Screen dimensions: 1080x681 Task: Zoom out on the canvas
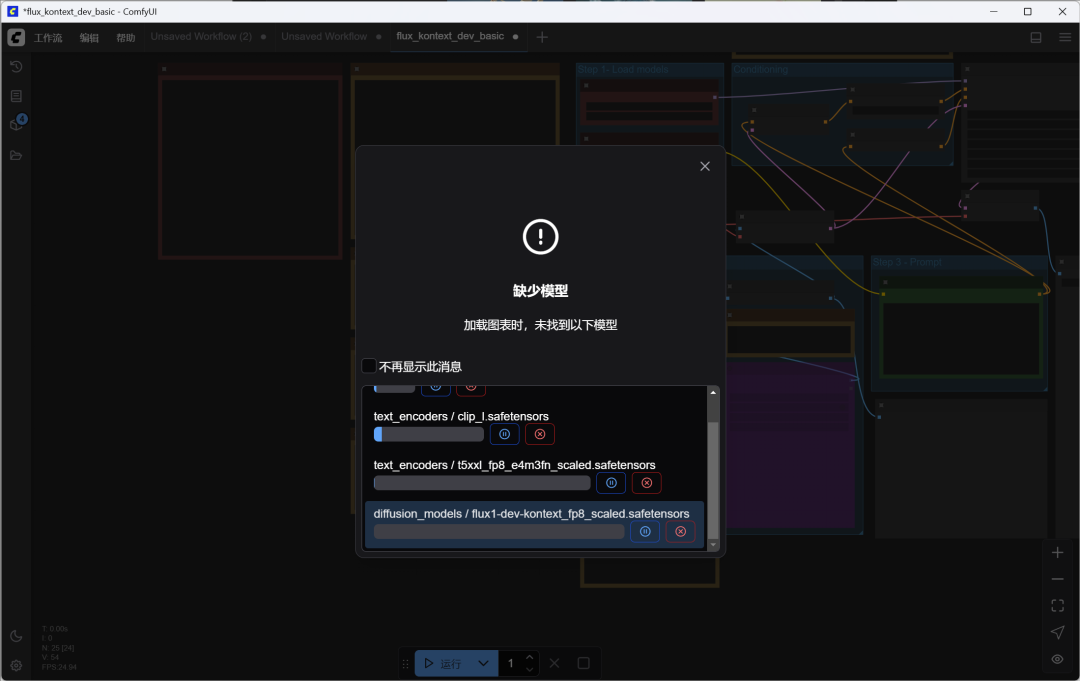[1057, 579]
